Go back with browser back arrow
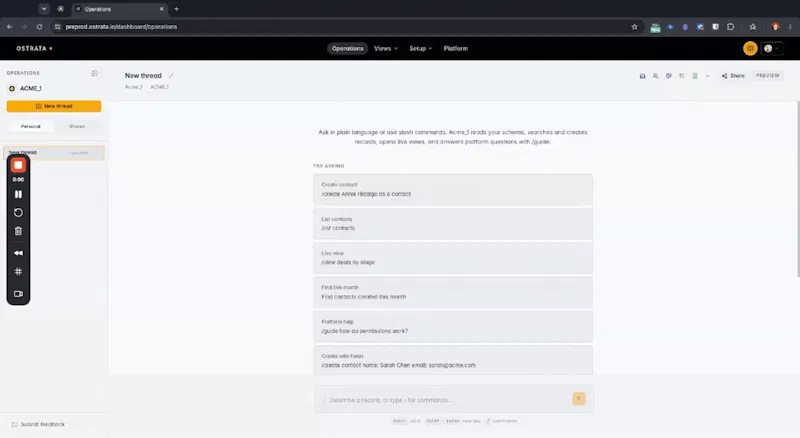800x438 pixels. (9, 27)
